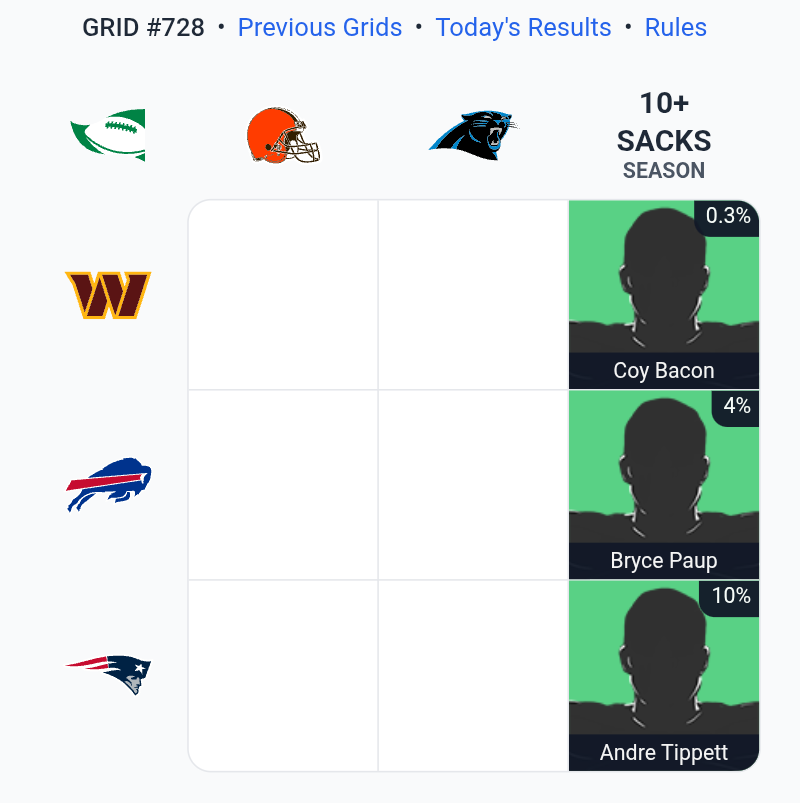The width and height of the screenshot is (800, 803).
Task: Click the Bryce Paup answer tile
Action: (x=664, y=484)
